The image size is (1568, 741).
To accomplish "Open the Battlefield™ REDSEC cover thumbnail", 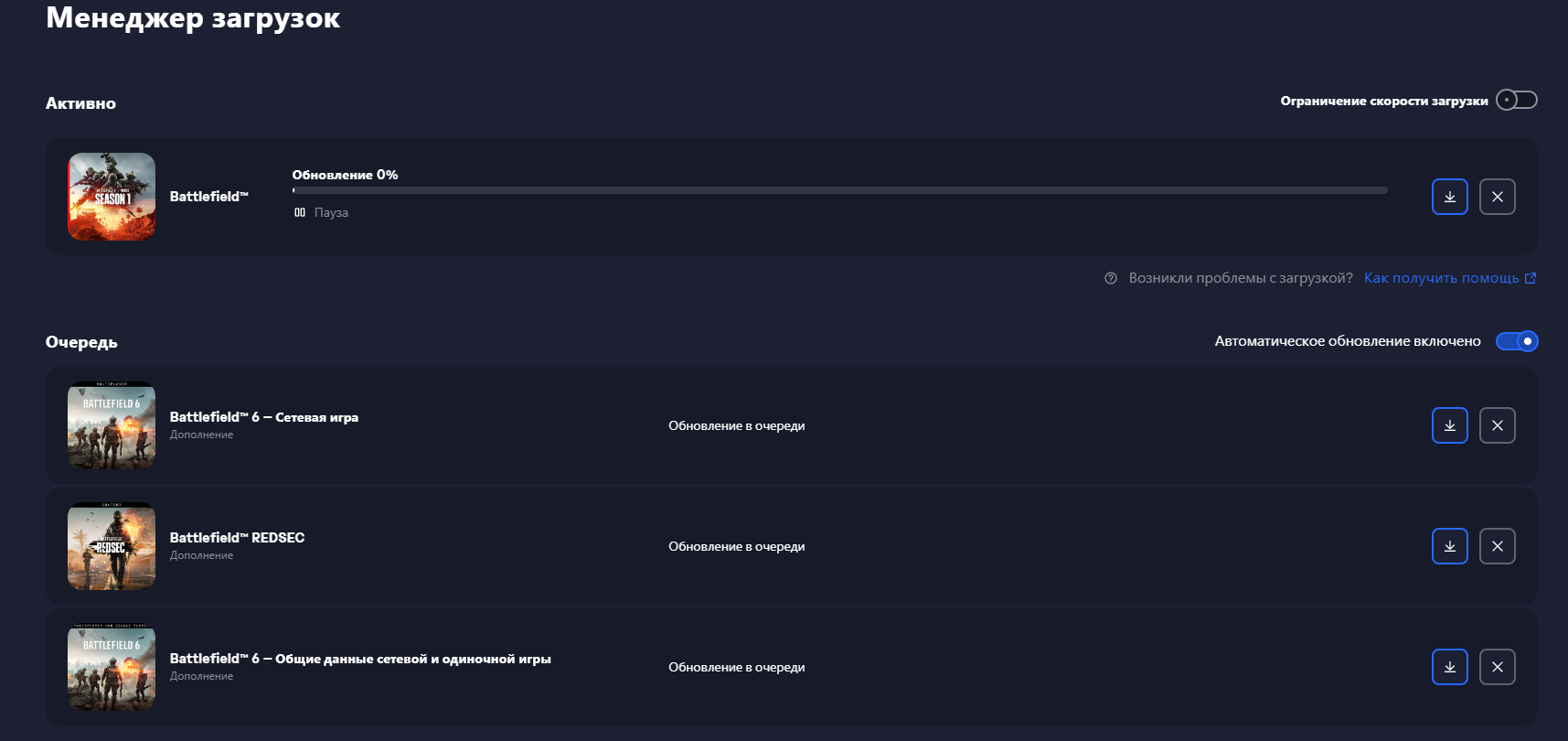I will [x=112, y=546].
